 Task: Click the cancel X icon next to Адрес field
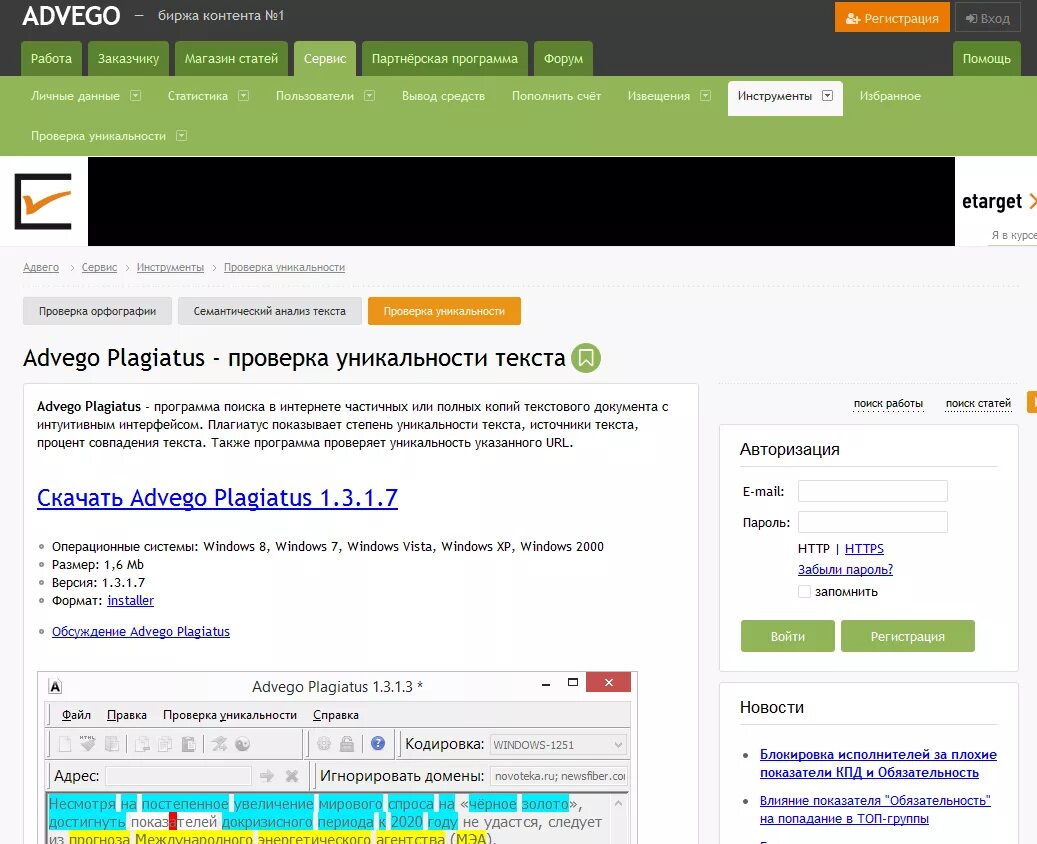click(x=292, y=776)
